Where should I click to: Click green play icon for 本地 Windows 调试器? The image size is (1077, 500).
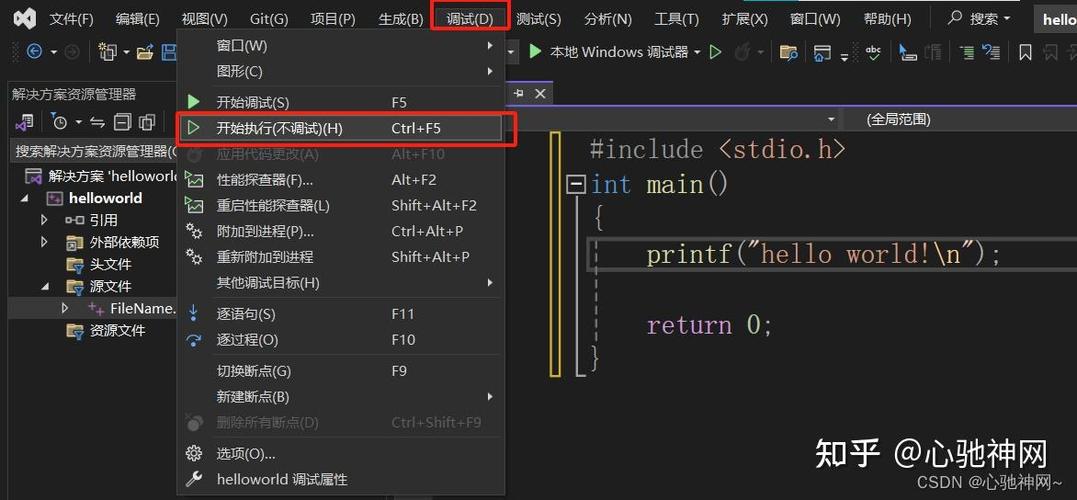tap(536, 52)
